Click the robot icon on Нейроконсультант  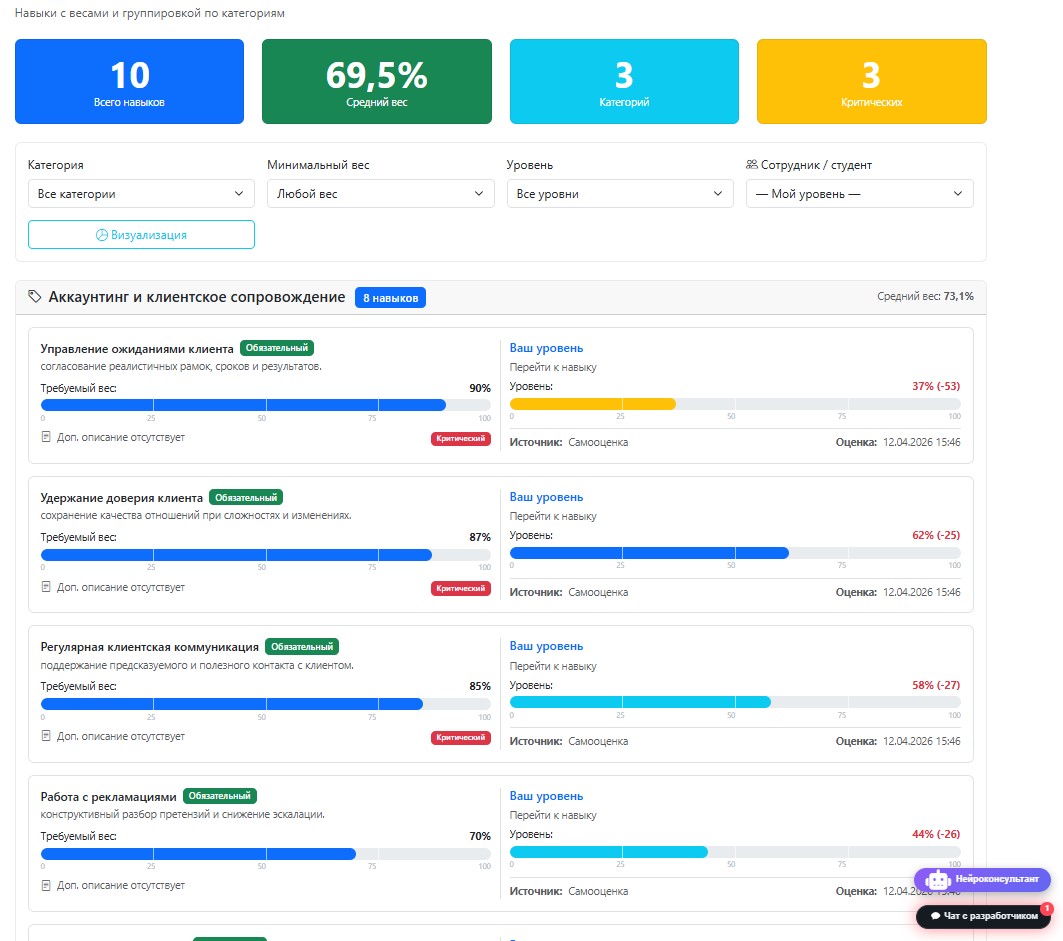(x=938, y=880)
